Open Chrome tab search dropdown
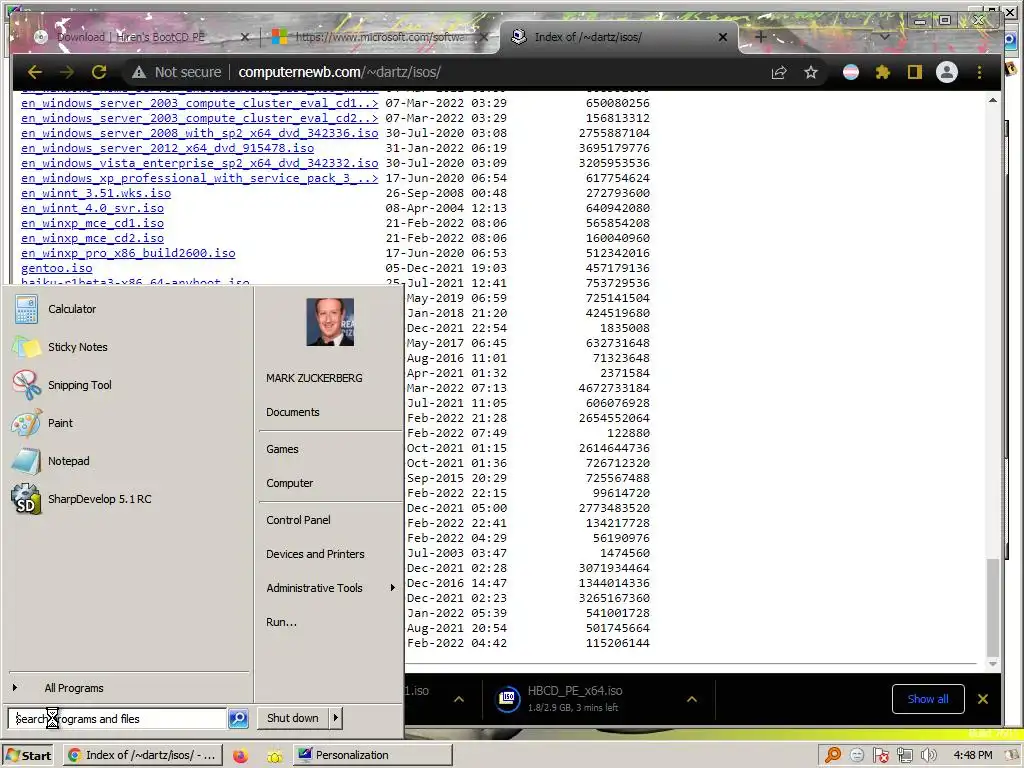The width and height of the screenshot is (1024, 768). pyautogui.click(x=885, y=37)
